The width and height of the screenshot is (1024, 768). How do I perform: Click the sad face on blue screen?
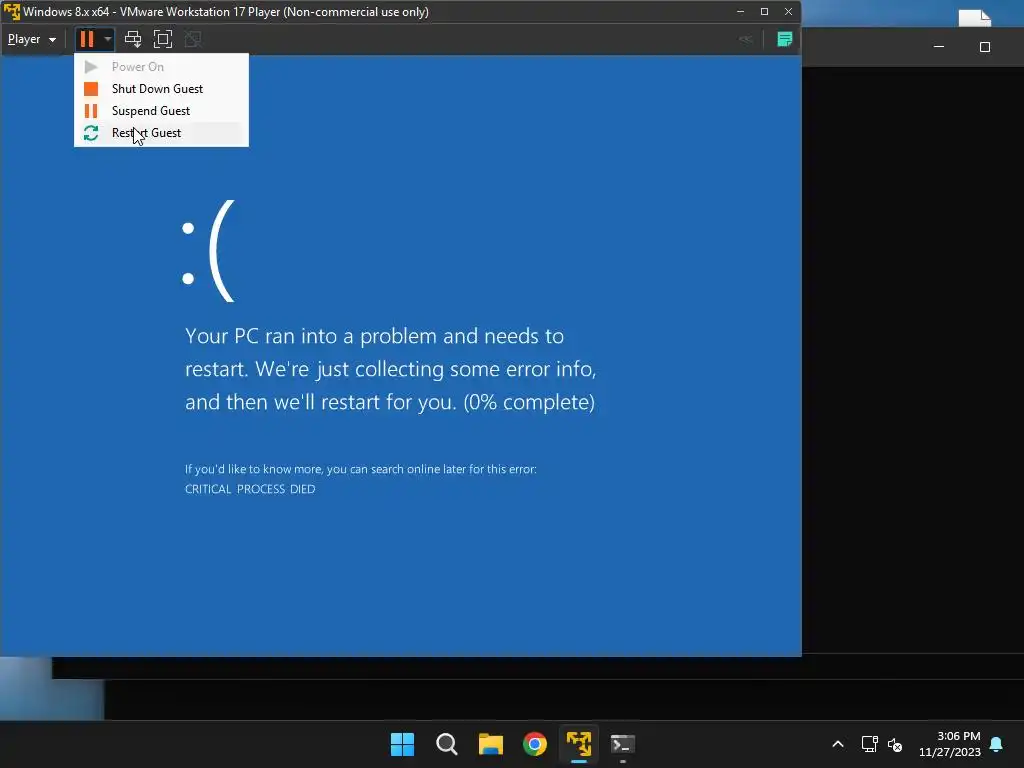tap(208, 251)
